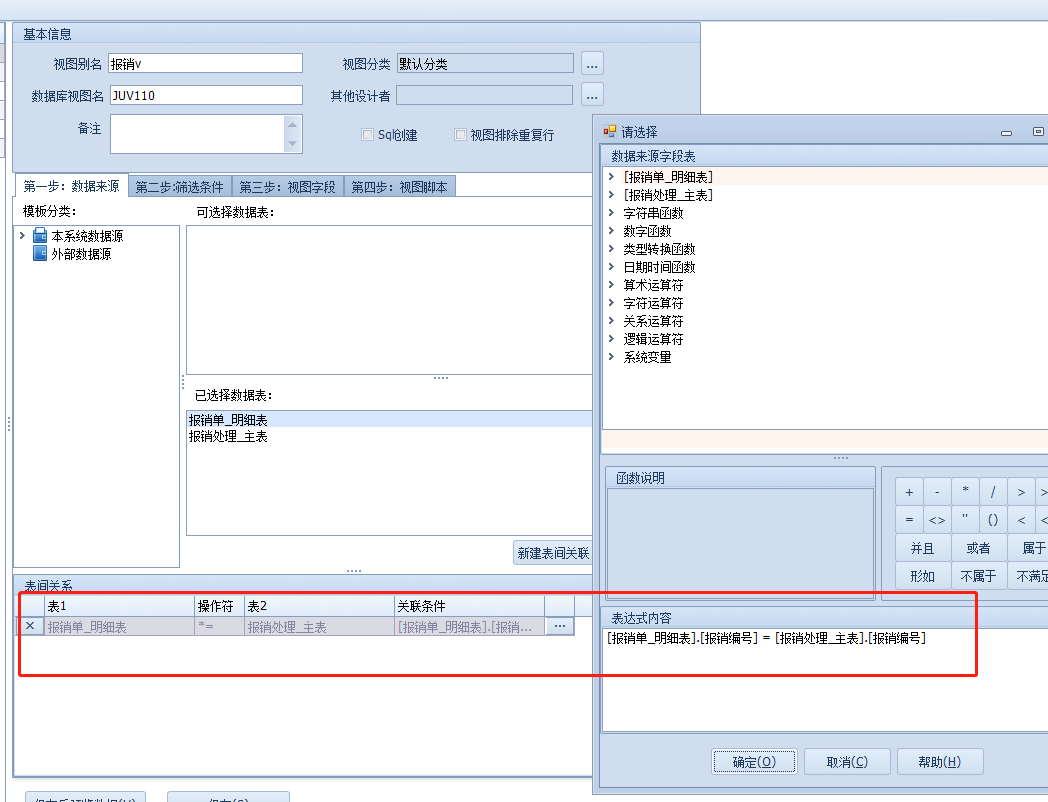The width and height of the screenshot is (1048, 802).
Task: Expand the 本系统数据源 tree node
Action: [22, 236]
